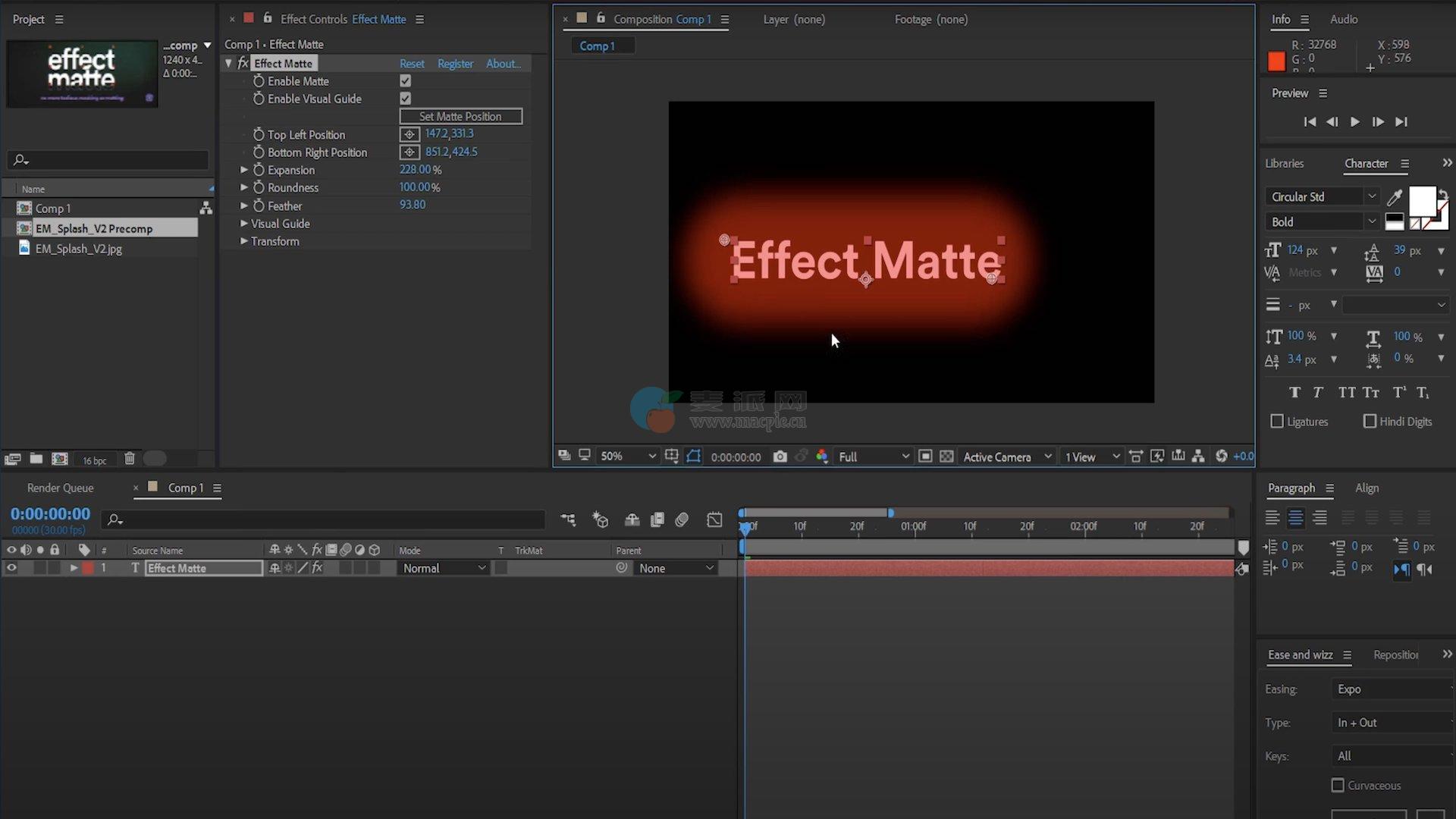
Task: Click the Reset link for Effect Matte
Action: click(x=412, y=64)
